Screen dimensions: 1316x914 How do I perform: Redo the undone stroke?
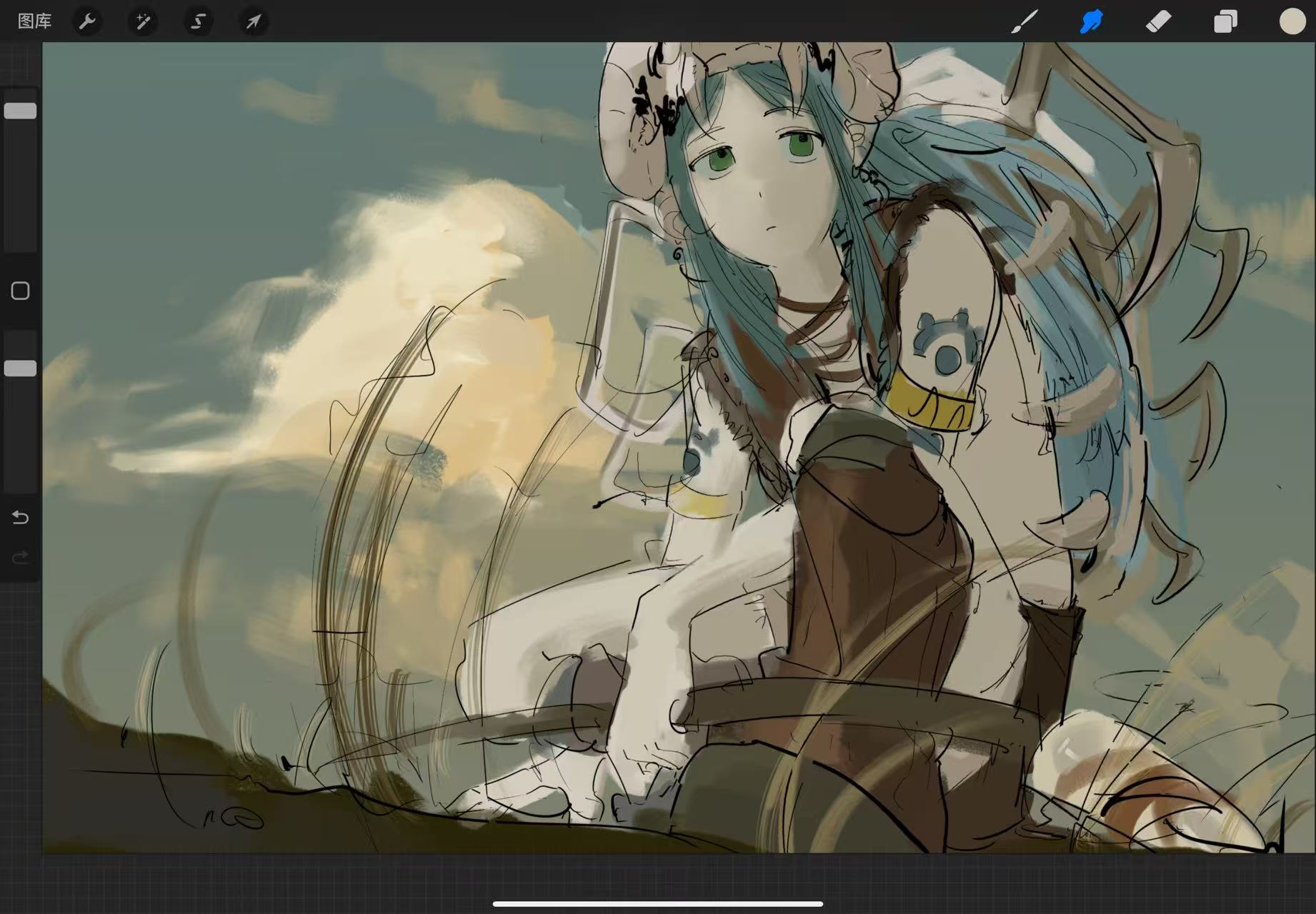(x=20, y=557)
